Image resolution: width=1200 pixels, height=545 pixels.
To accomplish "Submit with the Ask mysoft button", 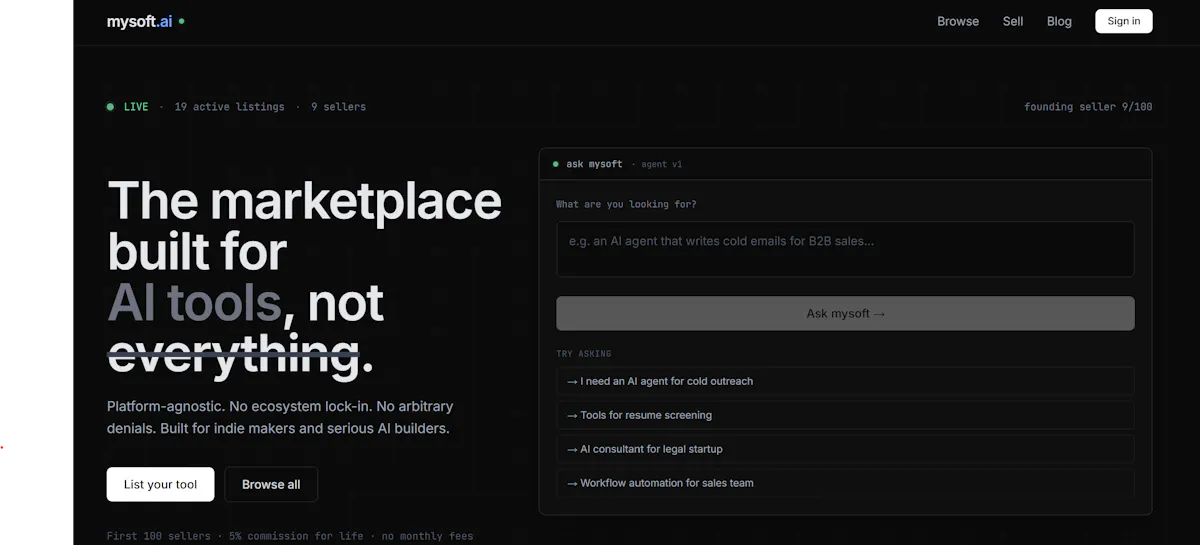I will pos(845,313).
